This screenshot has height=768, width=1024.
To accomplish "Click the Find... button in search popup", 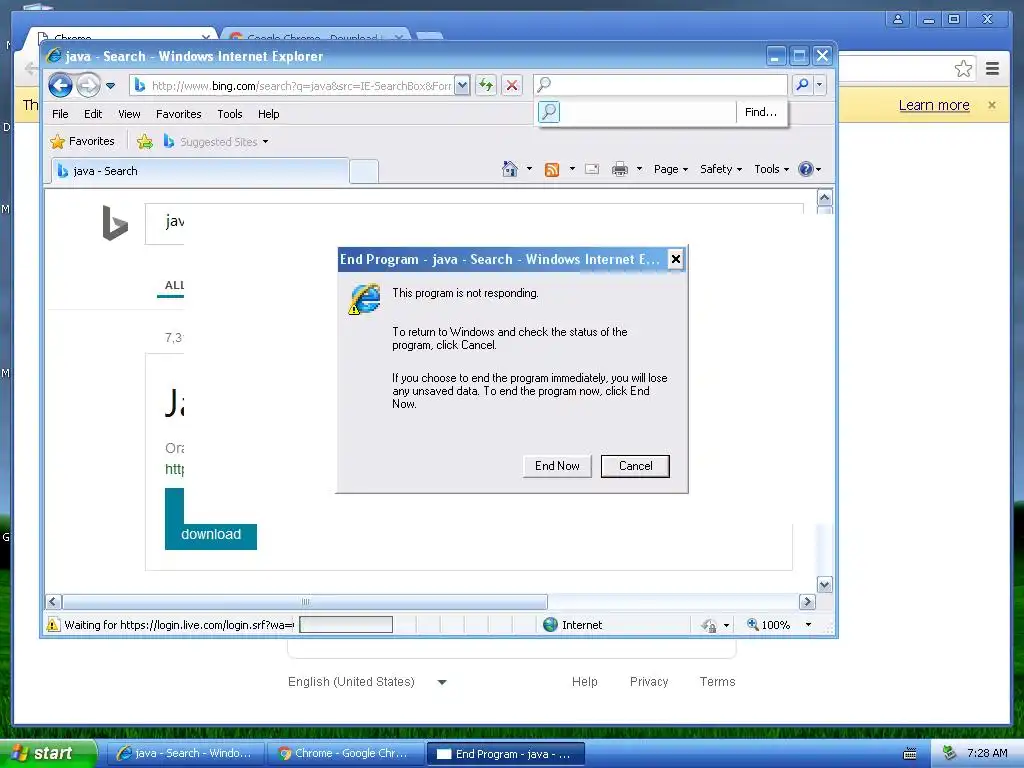I will (761, 112).
